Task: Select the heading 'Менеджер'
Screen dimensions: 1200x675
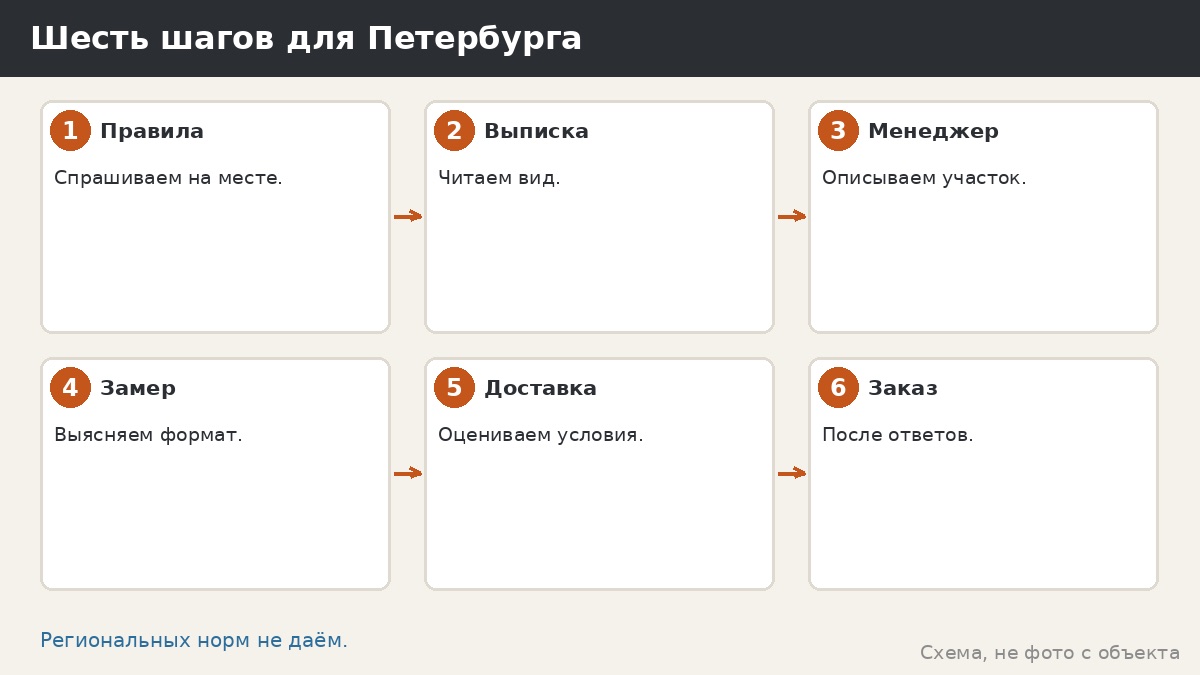Action: tap(933, 132)
